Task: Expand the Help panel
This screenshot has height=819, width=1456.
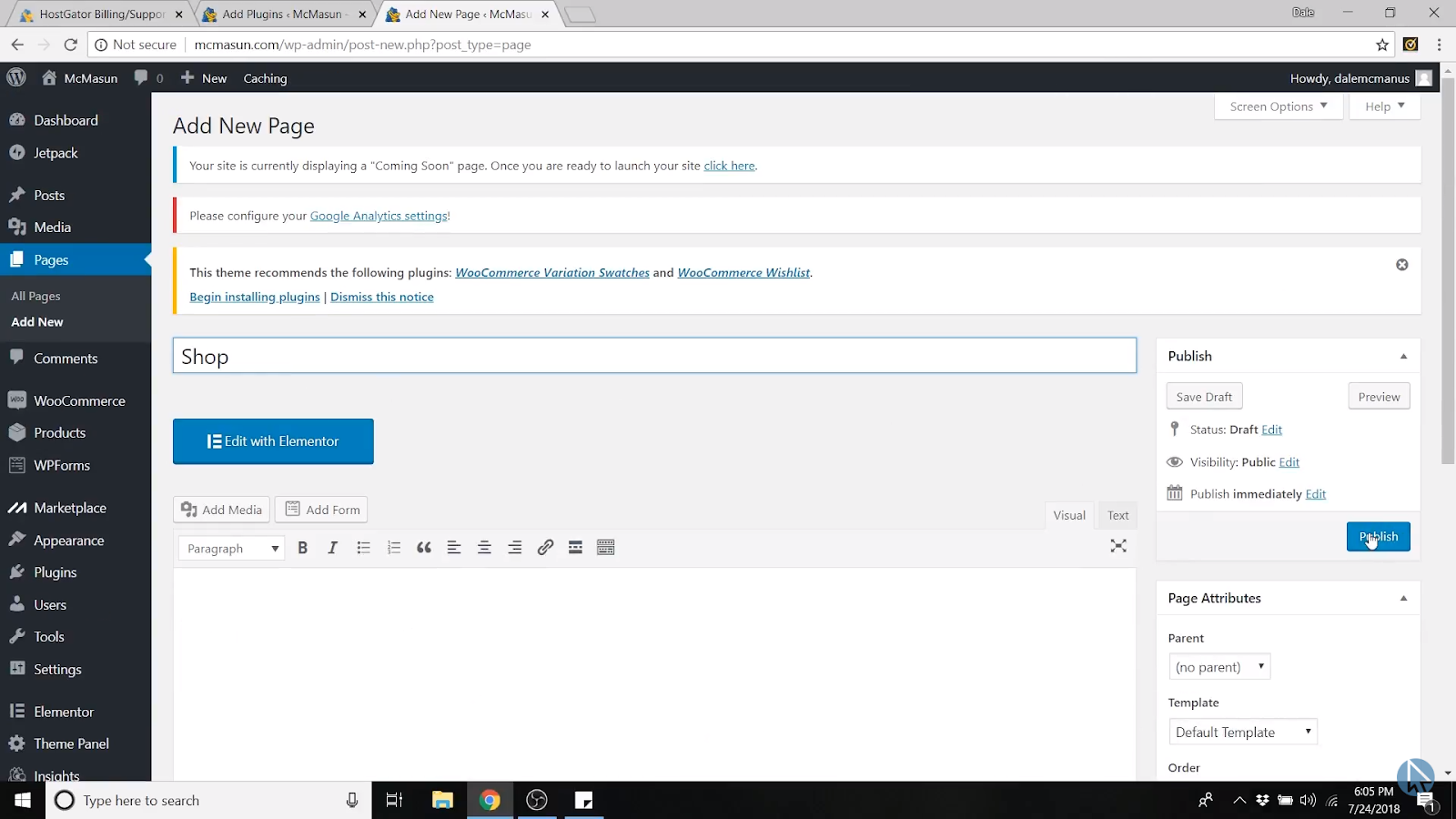Action: (x=1385, y=106)
